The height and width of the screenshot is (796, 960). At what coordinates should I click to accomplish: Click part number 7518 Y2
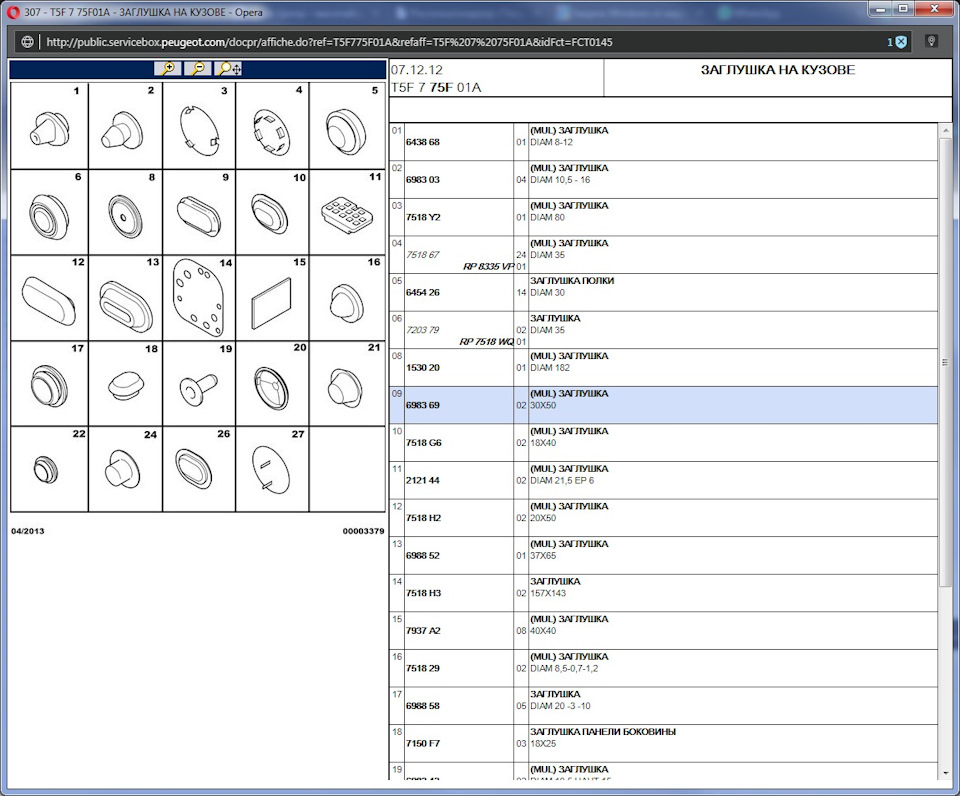coord(423,217)
